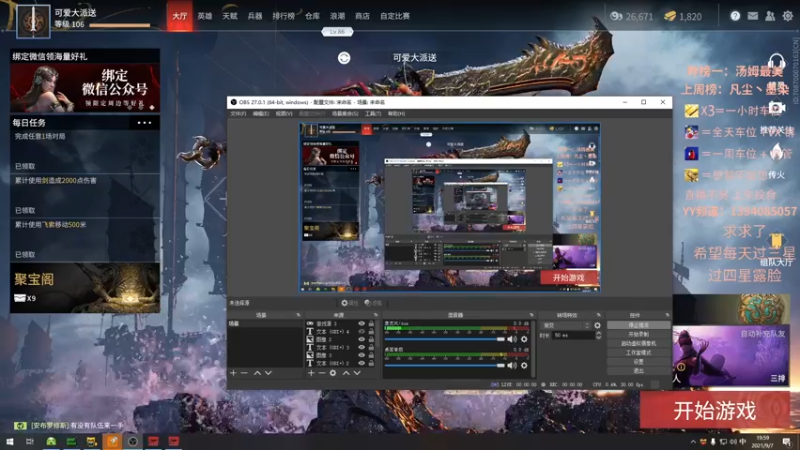This screenshot has height=450, width=800.
Task: Toggle lock on 文本 (GDI+) 4 source
Action: click(371, 332)
